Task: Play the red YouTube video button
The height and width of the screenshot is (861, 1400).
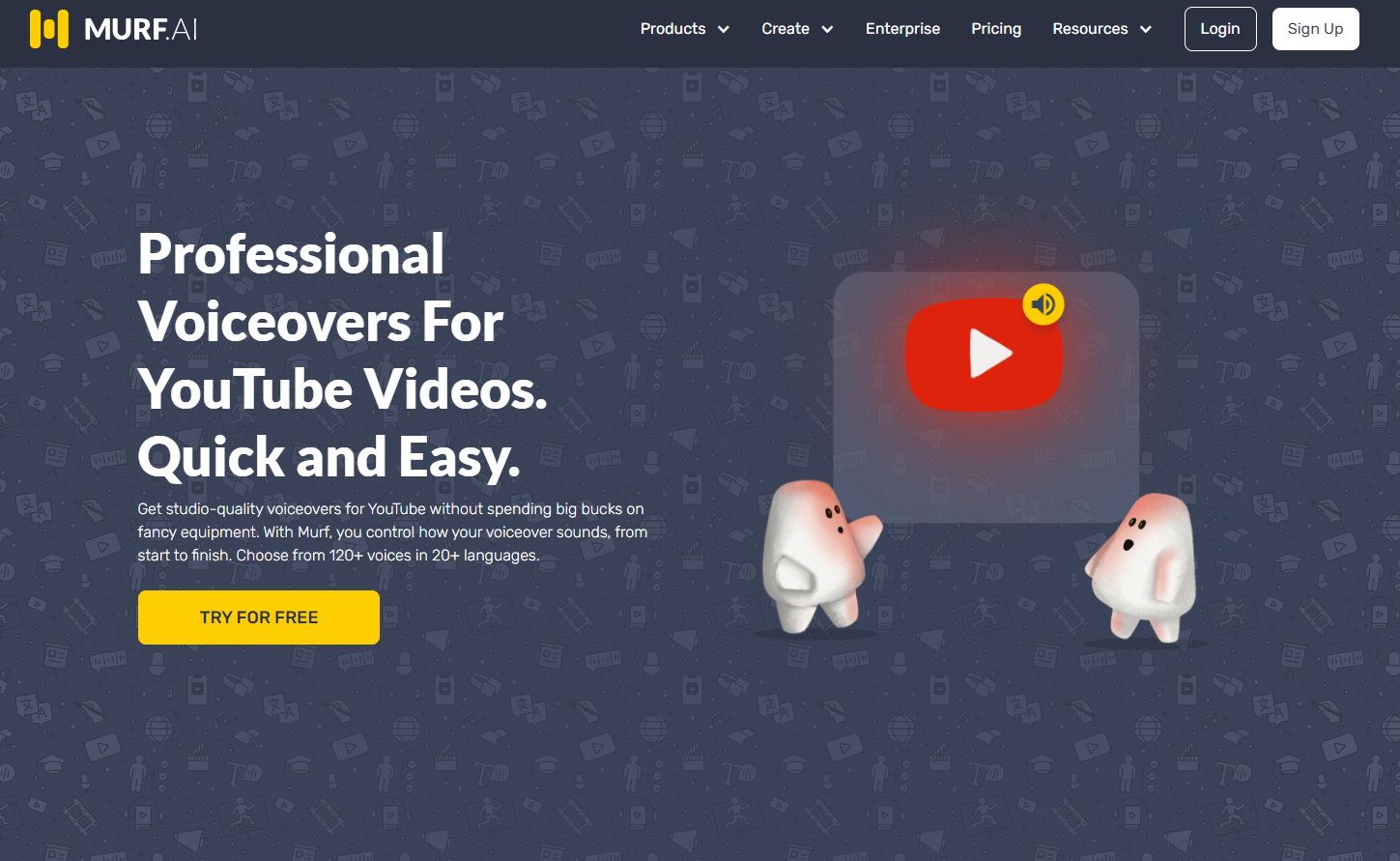Action: point(984,355)
